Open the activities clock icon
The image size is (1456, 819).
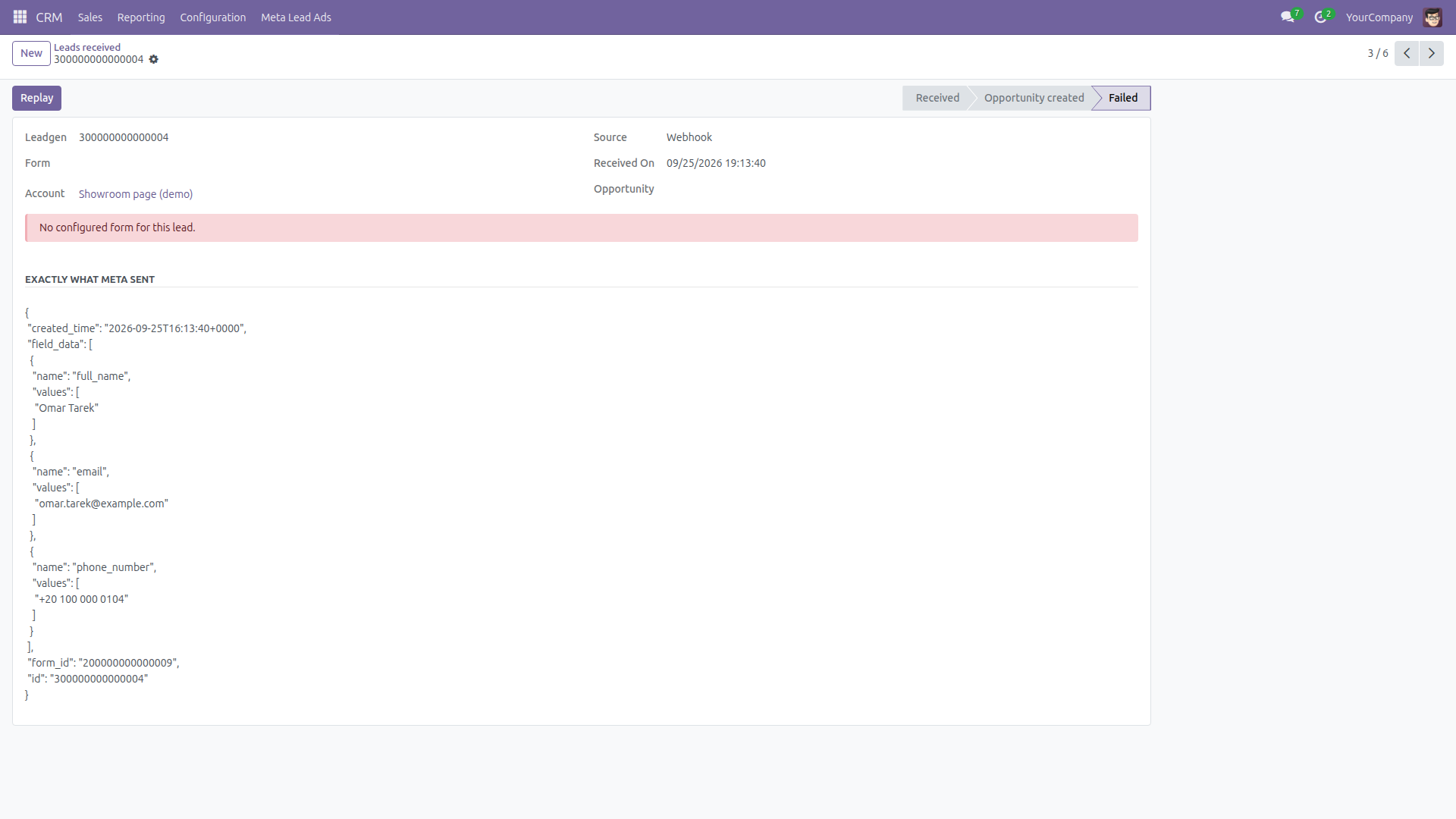[x=1323, y=17]
